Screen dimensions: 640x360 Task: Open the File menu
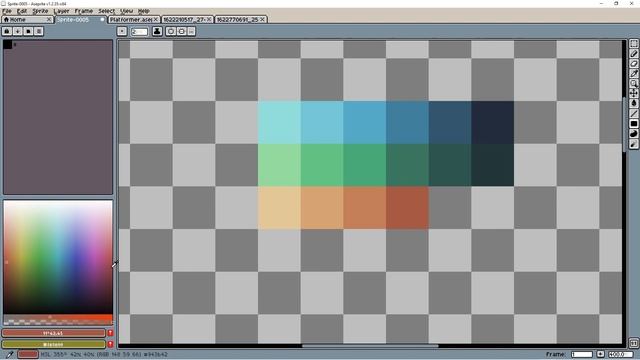point(7,11)
